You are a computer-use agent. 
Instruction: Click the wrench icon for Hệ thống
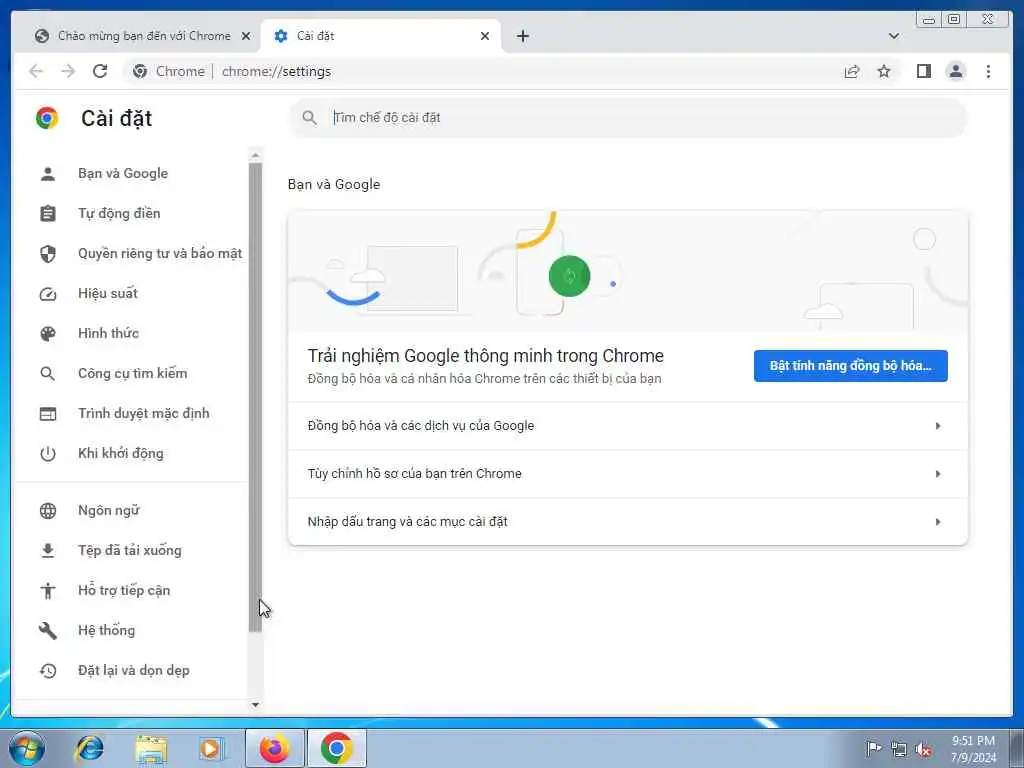48,630
